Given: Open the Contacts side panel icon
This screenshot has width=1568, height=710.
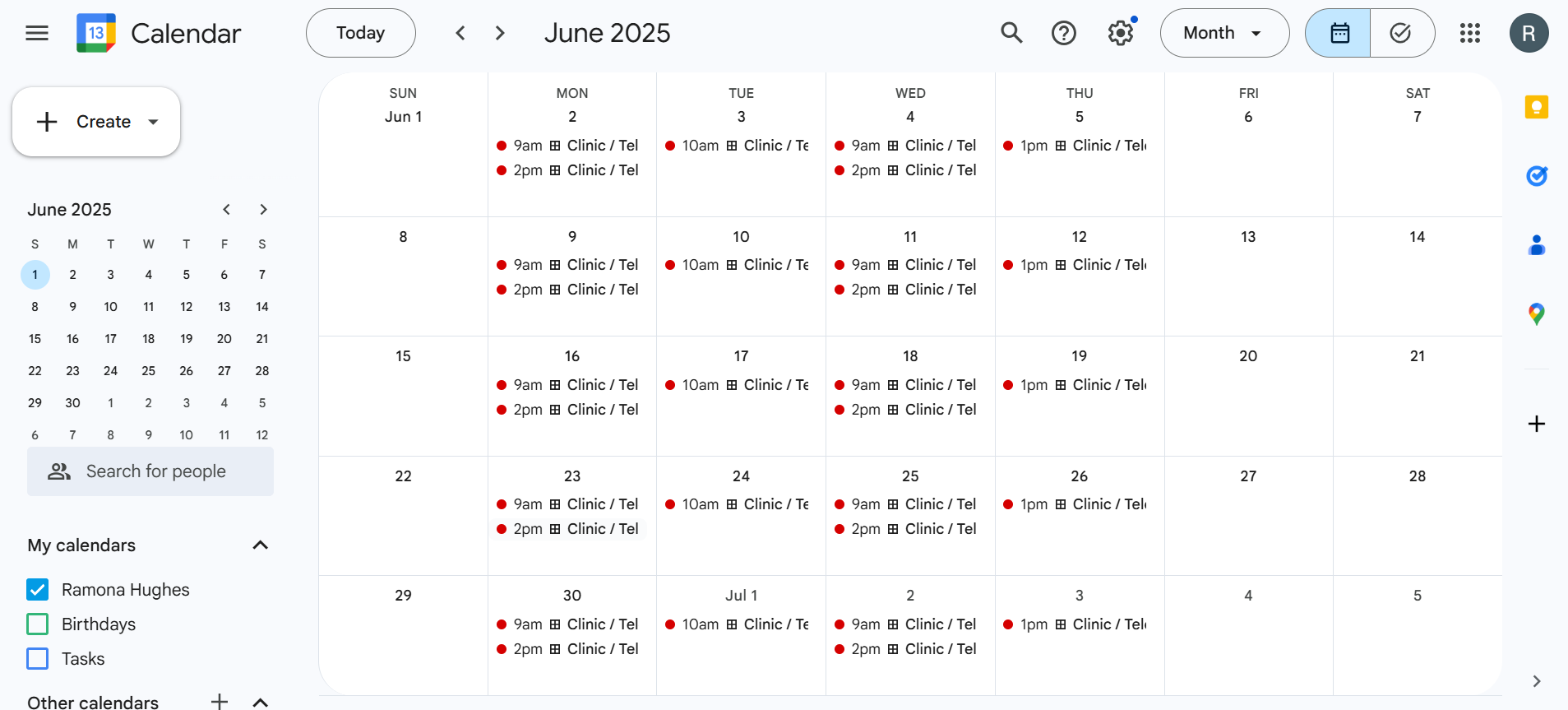Looking at the screenshot, I should pyautogui.click(x=1536, y=245).
